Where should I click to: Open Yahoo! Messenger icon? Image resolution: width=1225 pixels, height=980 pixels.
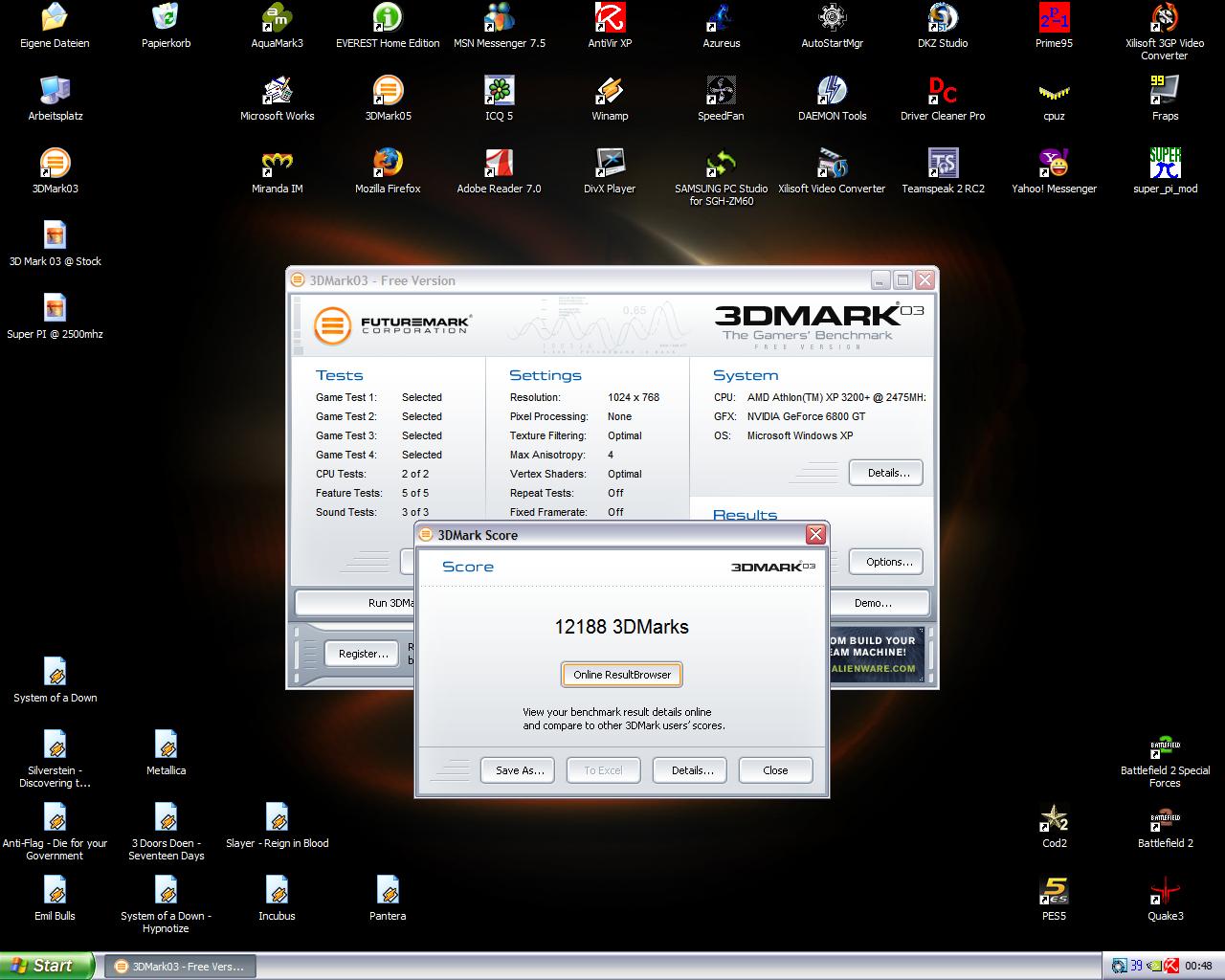coord(1054,171)
